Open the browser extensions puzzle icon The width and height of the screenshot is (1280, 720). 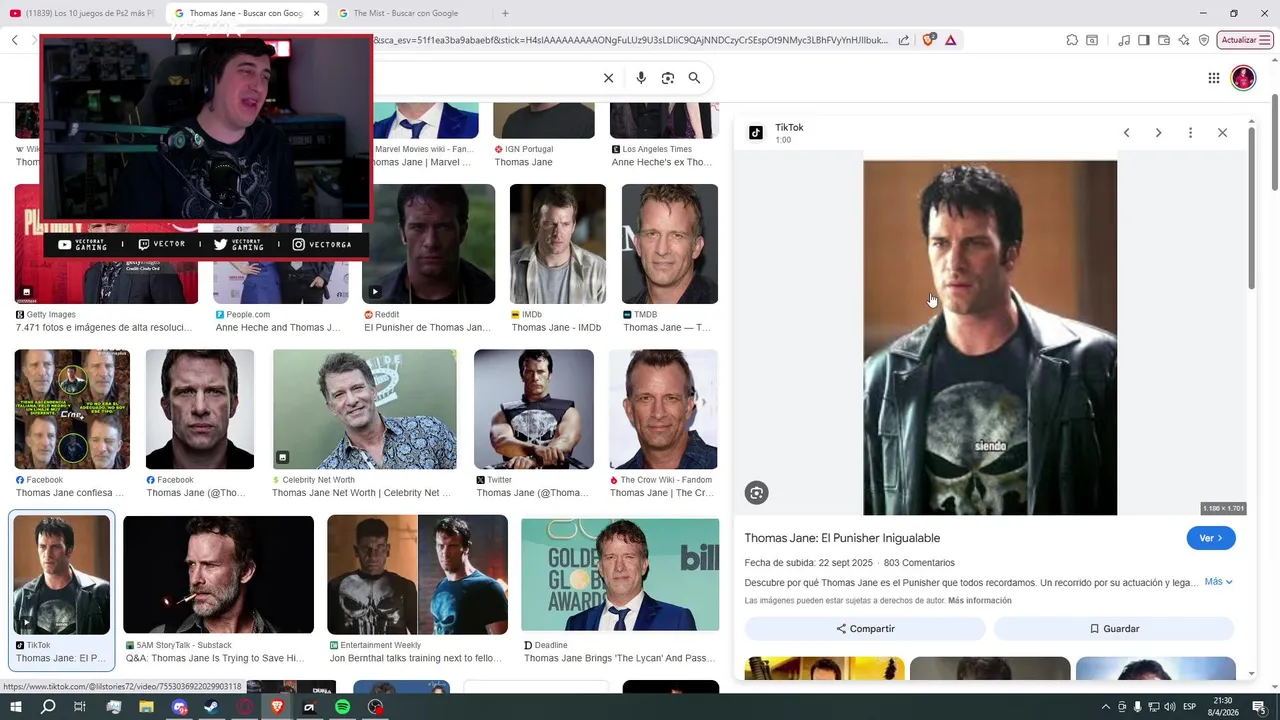[x=1072, y=40]
